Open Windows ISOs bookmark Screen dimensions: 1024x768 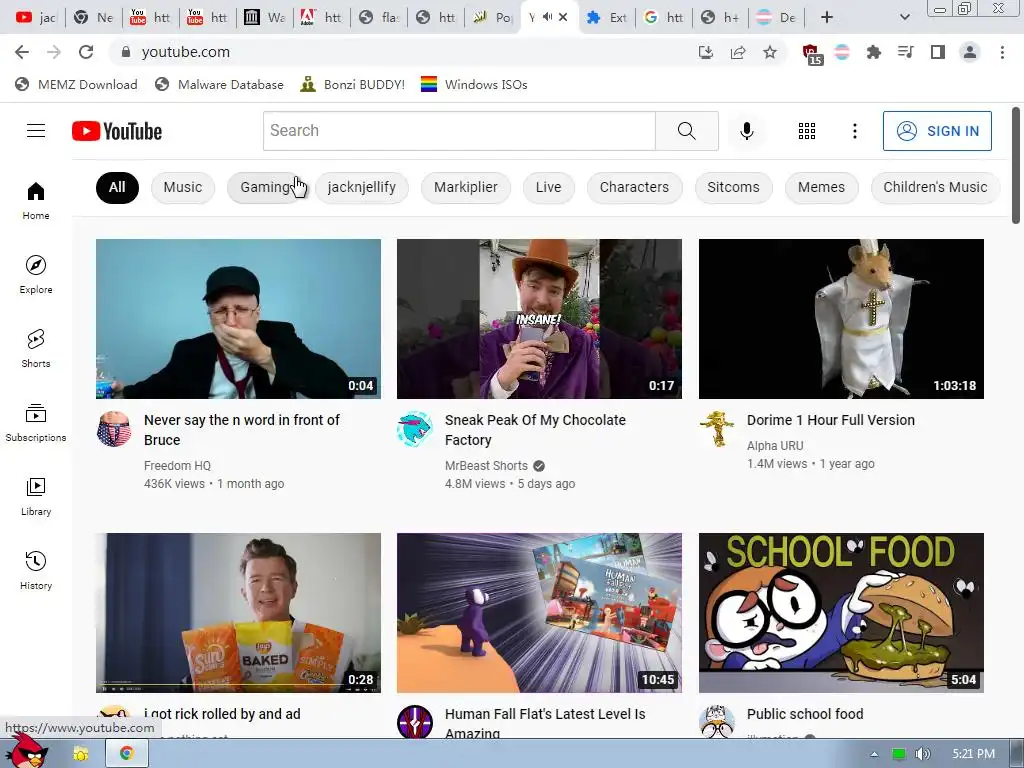(x=474, y=84)
